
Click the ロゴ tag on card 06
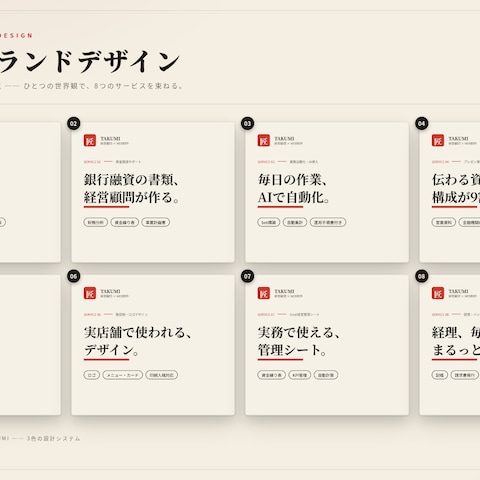(x=92, y=375)
